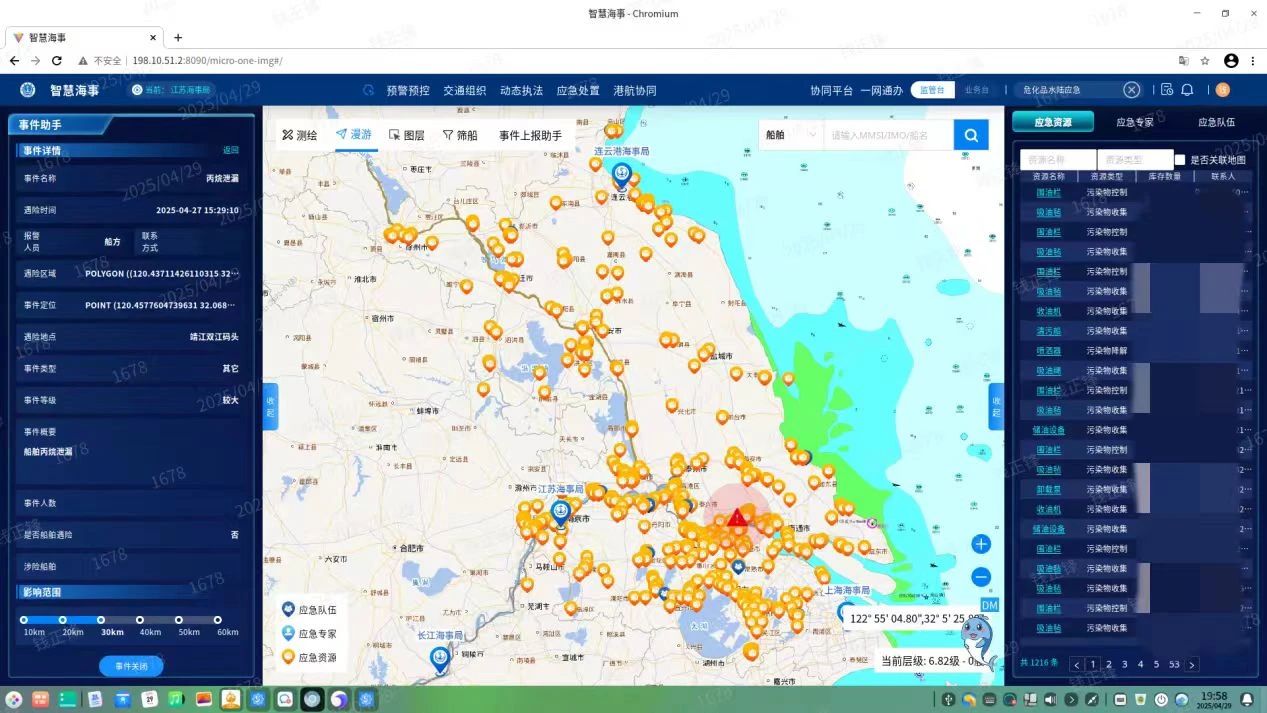Click the 返回 link in 事件详情
This screenshot has width=1267, height=713.
click(x=231, y=150)
